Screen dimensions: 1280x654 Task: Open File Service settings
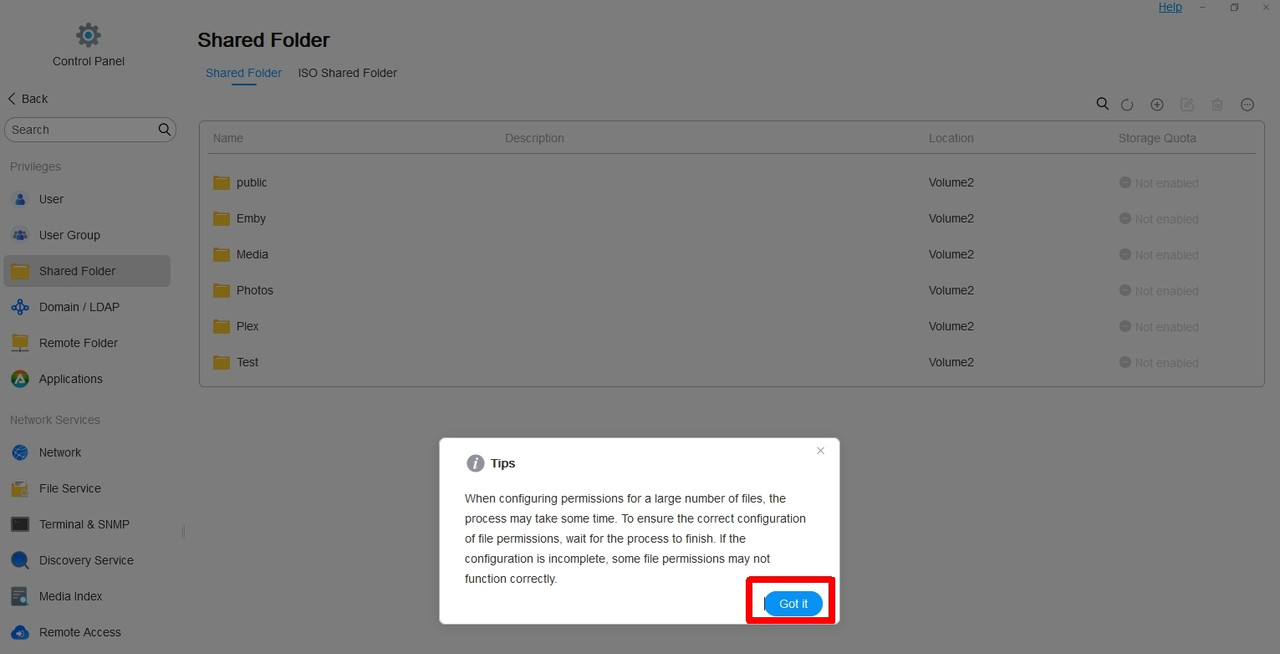[87, 488]
